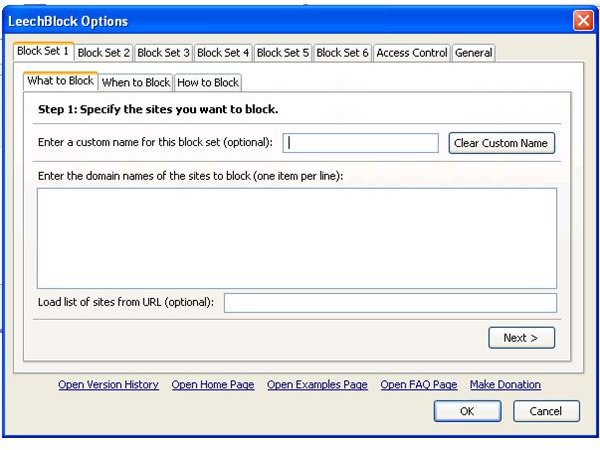Viewport: 600px width, 450px height.
Task: Select the What to Block sub-tab
Action: [x=60, y=81]
